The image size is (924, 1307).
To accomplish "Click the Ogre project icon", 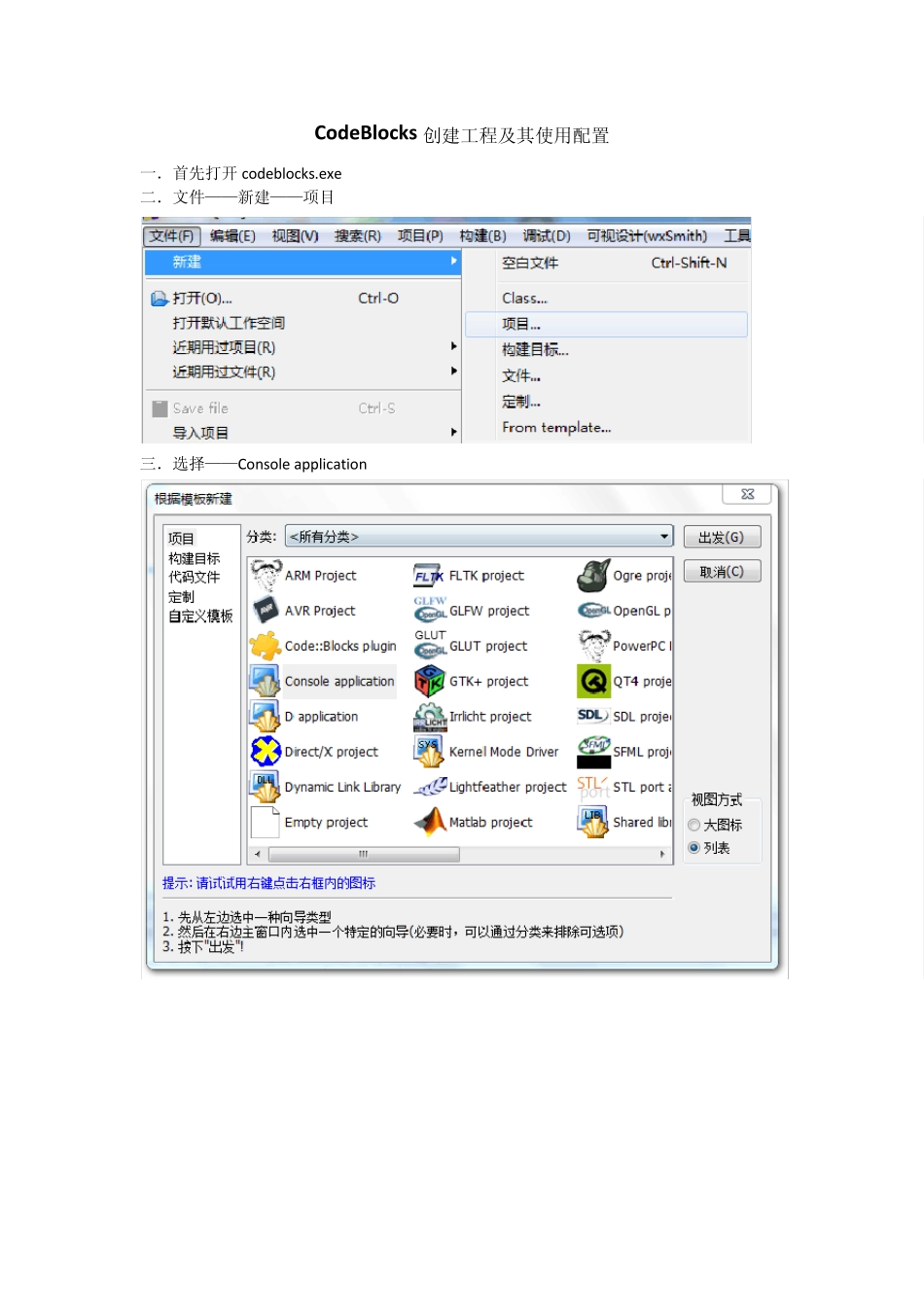I will pos(593,576).
